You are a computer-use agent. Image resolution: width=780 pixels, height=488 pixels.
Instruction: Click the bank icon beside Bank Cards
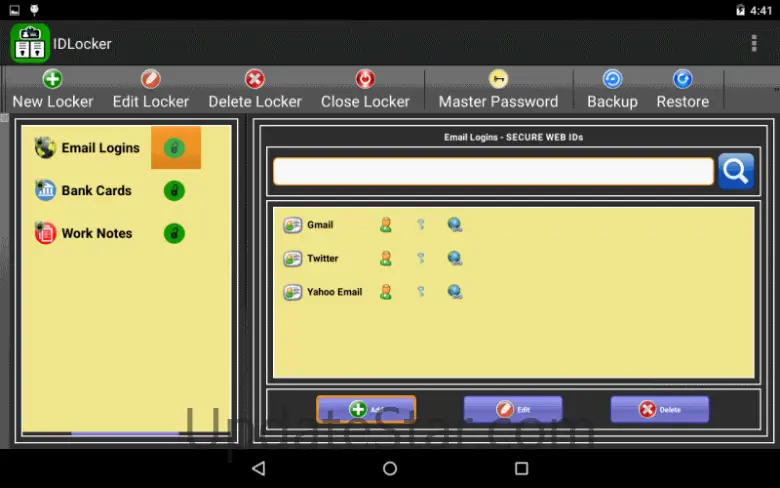click(x=45, y=191)
